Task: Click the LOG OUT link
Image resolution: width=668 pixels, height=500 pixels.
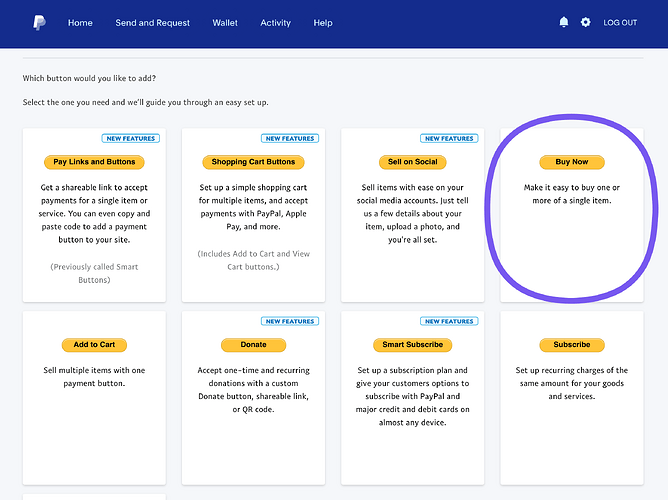Action: [x=620, y=23]
